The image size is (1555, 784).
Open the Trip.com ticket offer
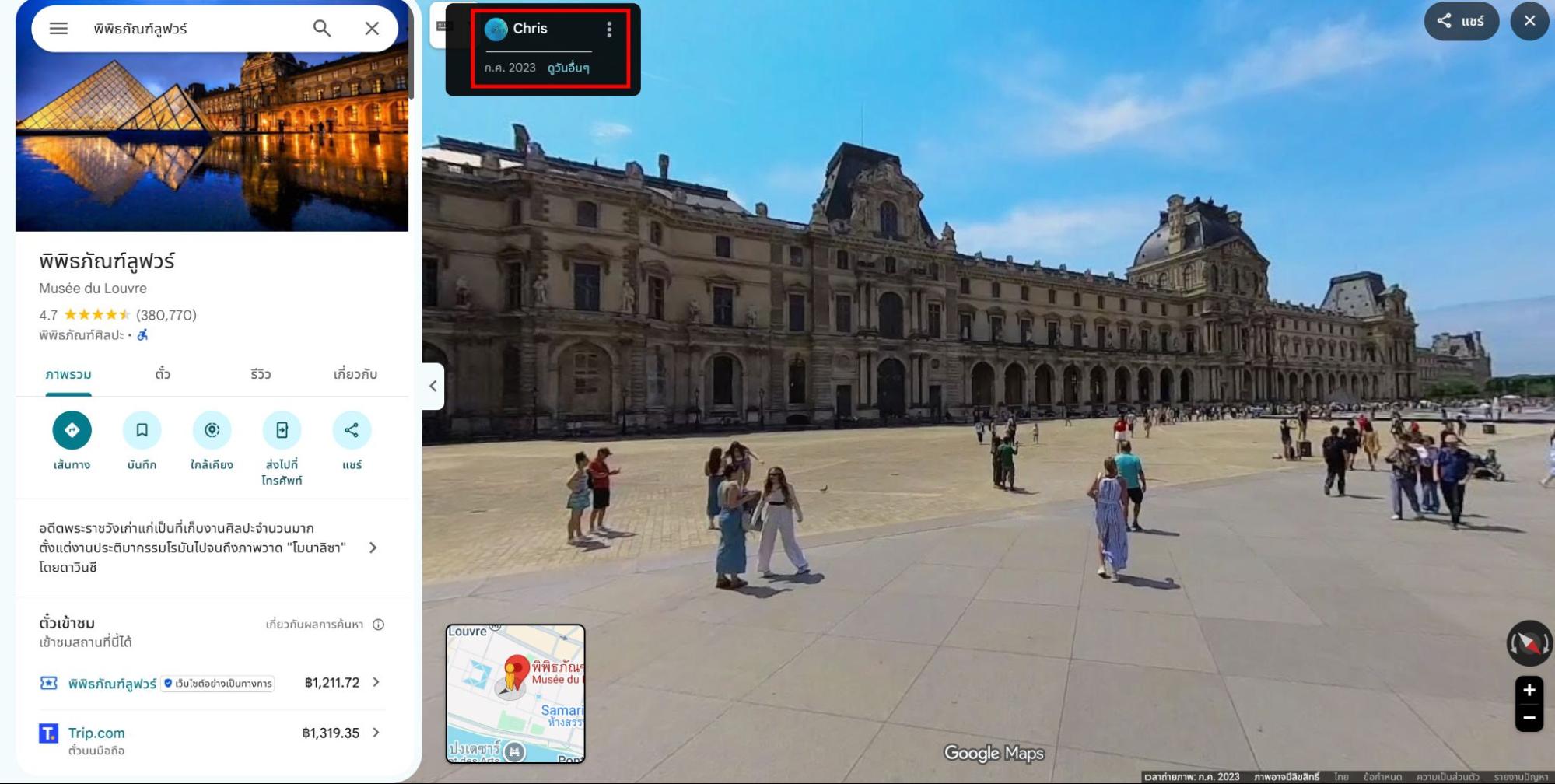pos(96,733)
